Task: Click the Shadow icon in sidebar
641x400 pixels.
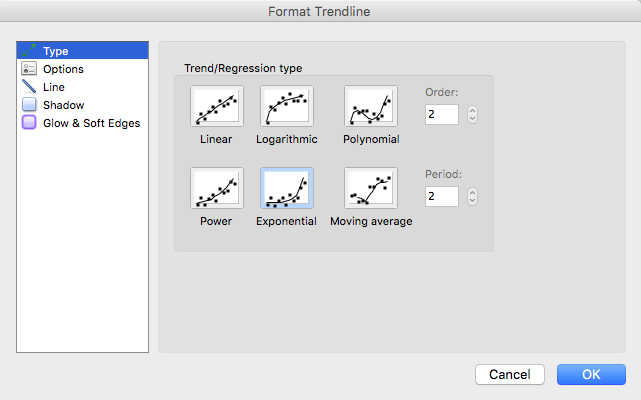Action: click(x=29, y=105)
